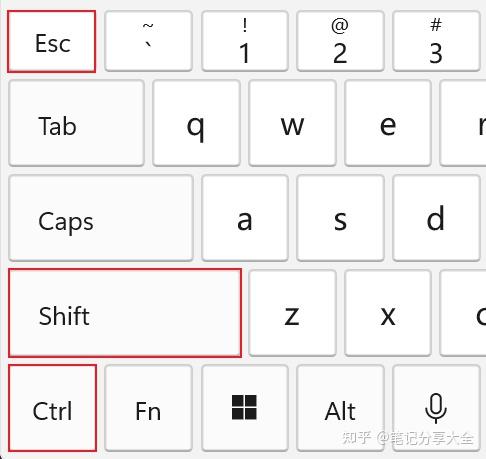Tap the Windows logo key
The image size is (486, 459).
click(x=244, y=408)
